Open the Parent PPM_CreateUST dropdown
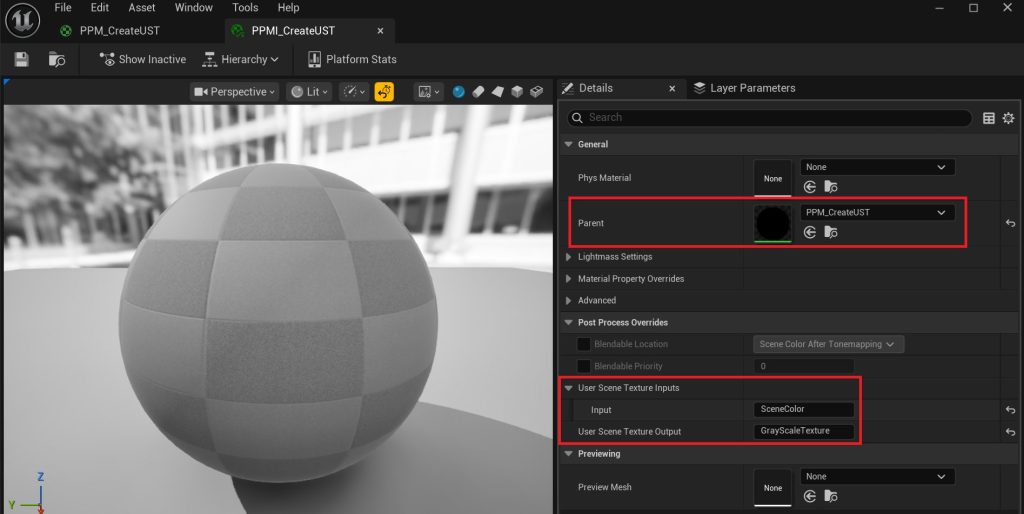This screenshot has height=514, width=1024. click(x=877, y=212)
